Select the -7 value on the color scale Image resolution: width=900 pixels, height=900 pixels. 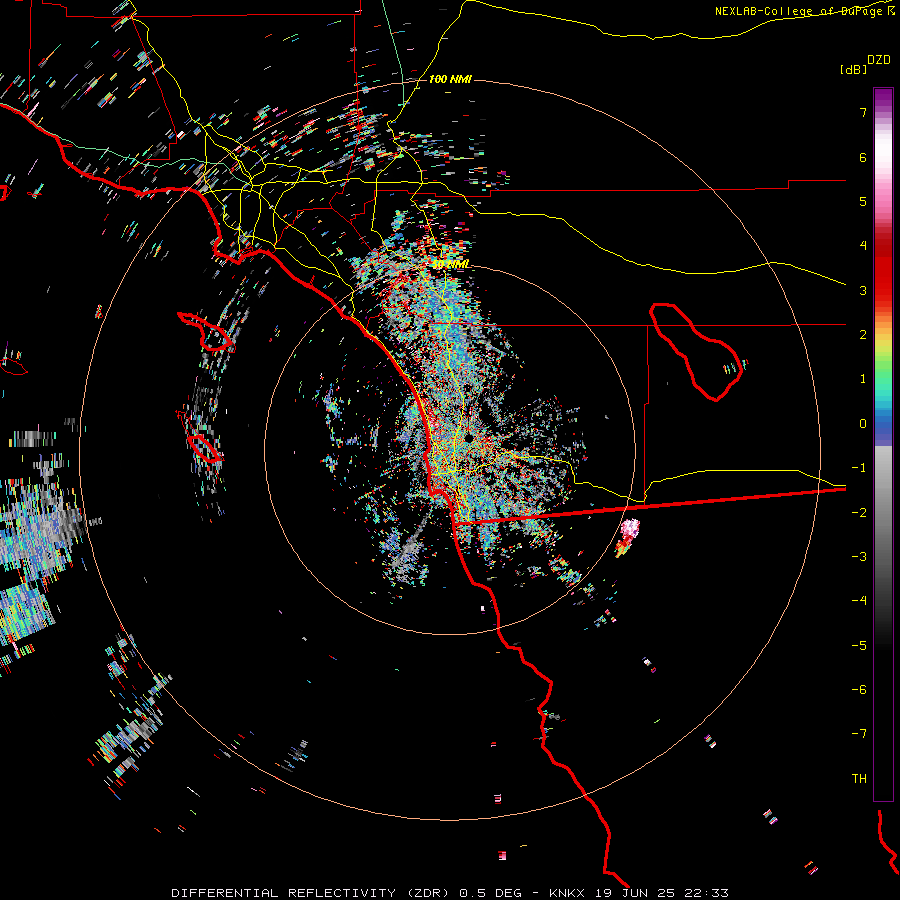[x=859, y=734]
